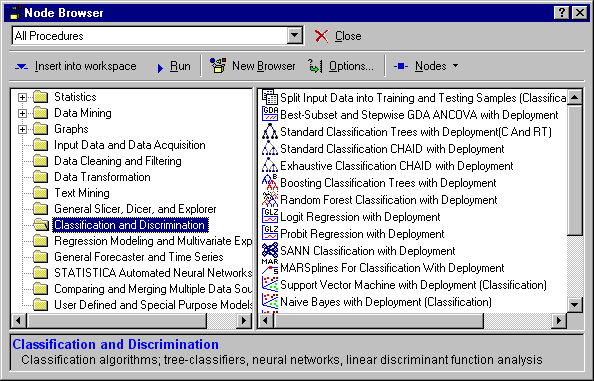
Task: Click the MARSplines For Classification icon
Action: pos(270,267)
